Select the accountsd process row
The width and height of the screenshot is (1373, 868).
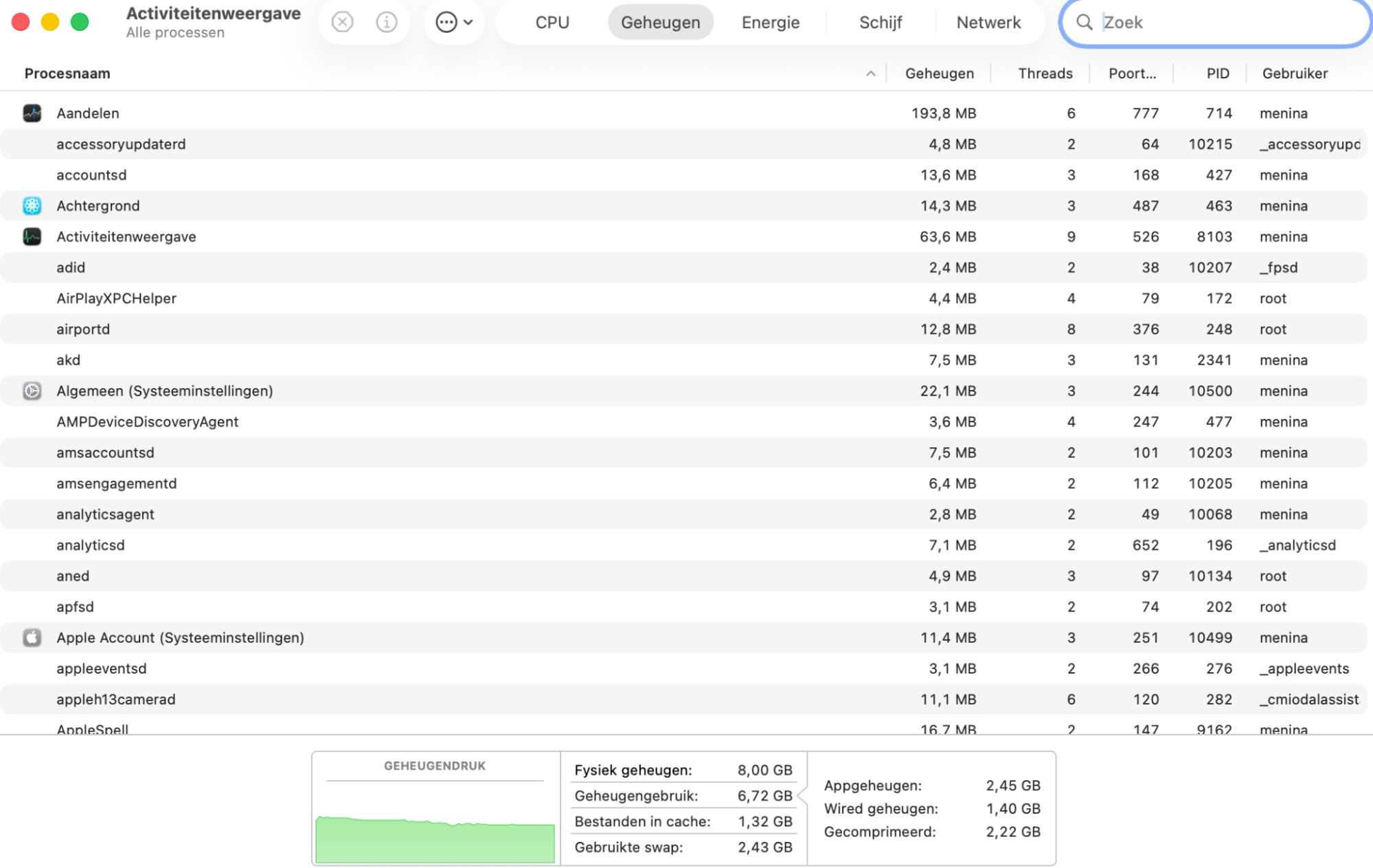coord(683,175)
